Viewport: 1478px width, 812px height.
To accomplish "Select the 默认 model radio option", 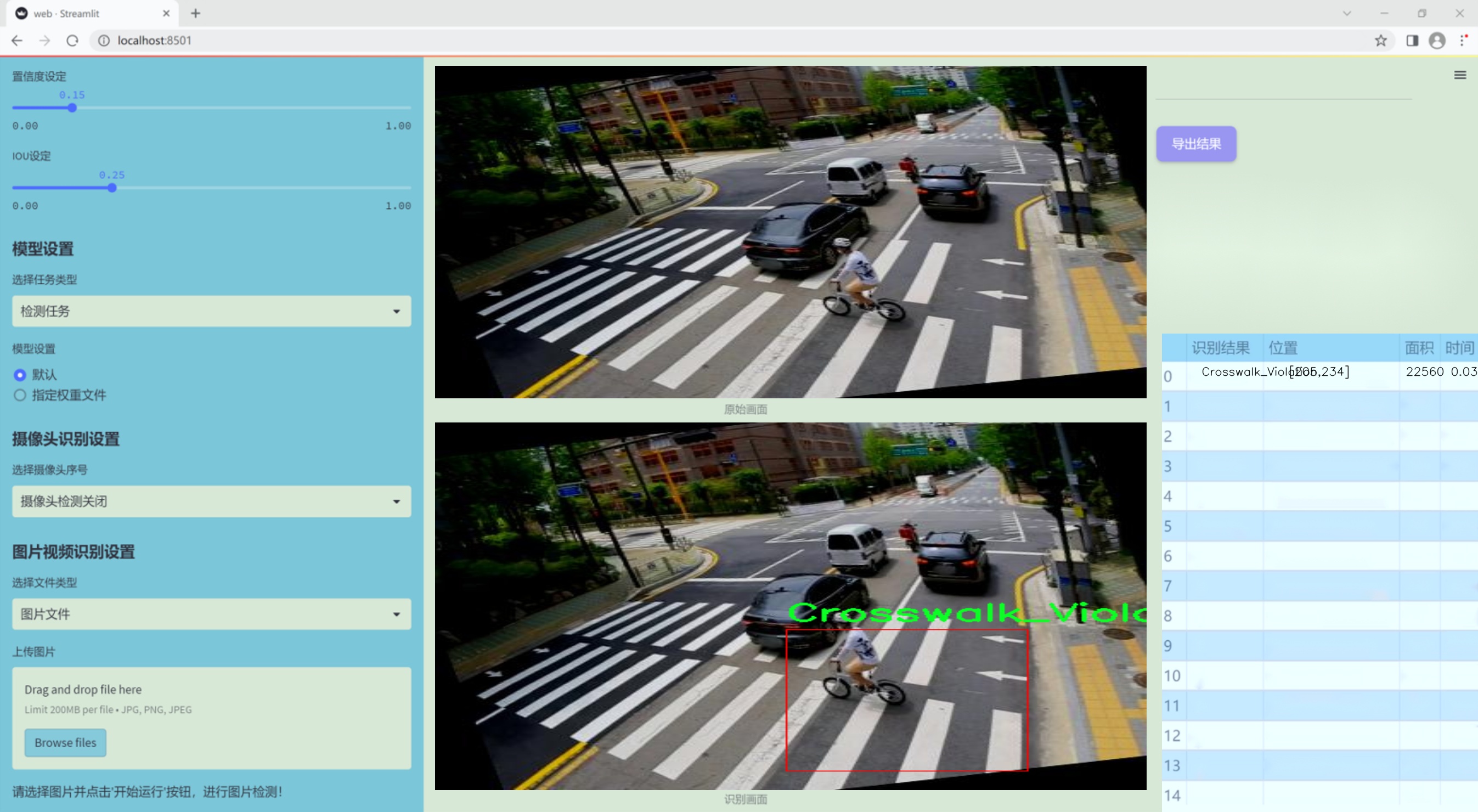I will click(x=20, y=375).
